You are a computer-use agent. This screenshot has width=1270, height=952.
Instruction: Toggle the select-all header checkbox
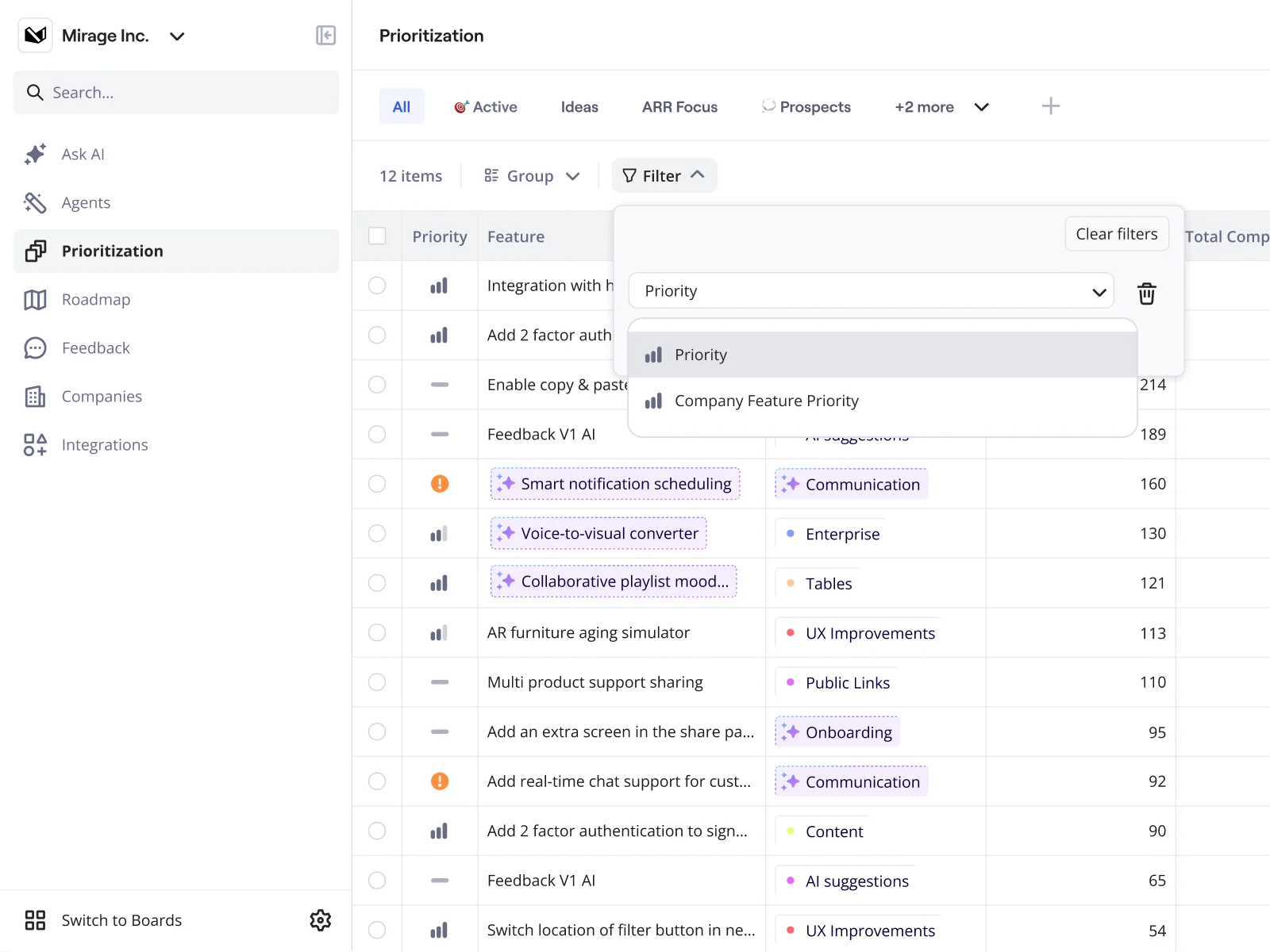[x=377, y=236]
